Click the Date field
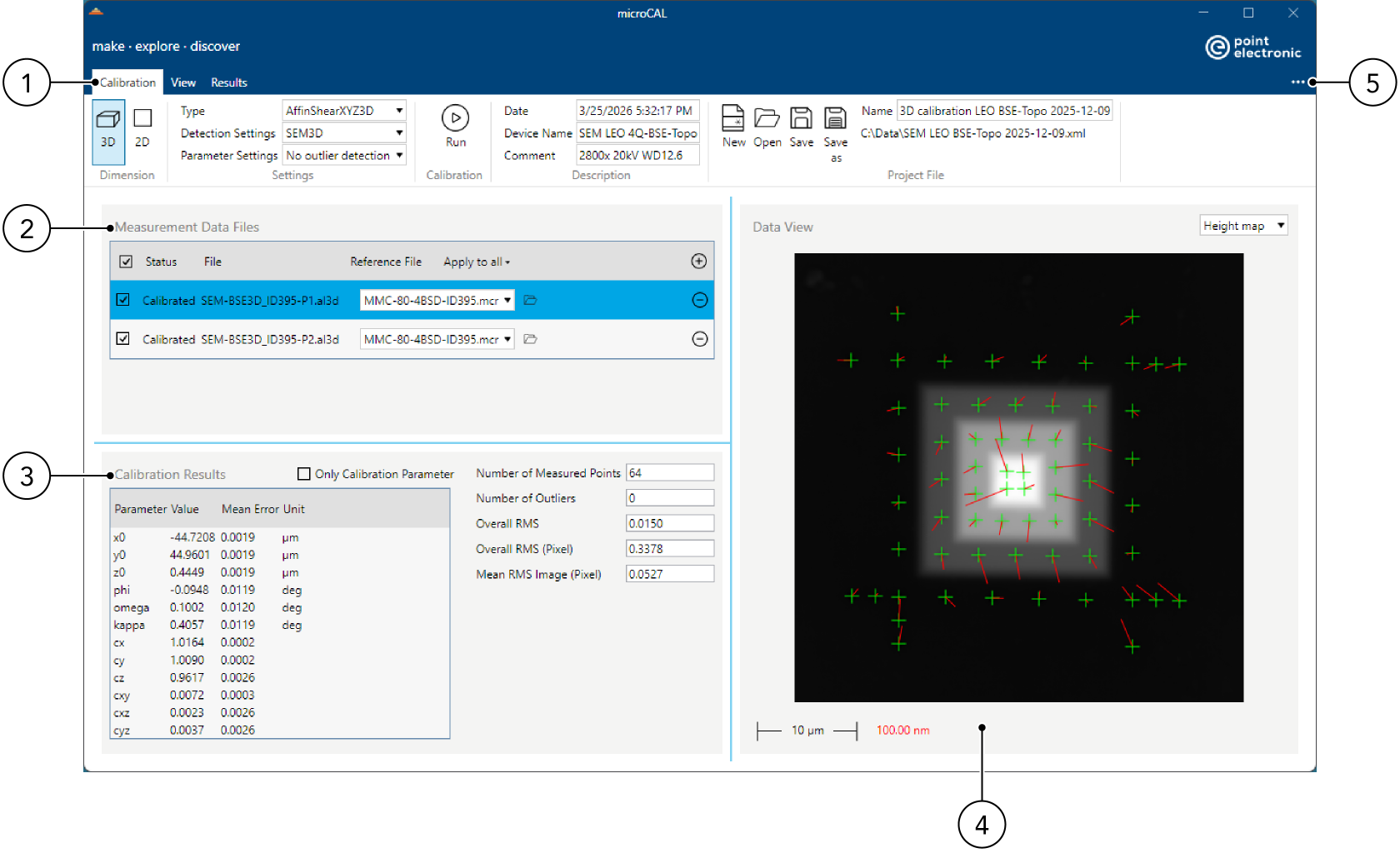 pyautogui.click(x=637, y=111)
